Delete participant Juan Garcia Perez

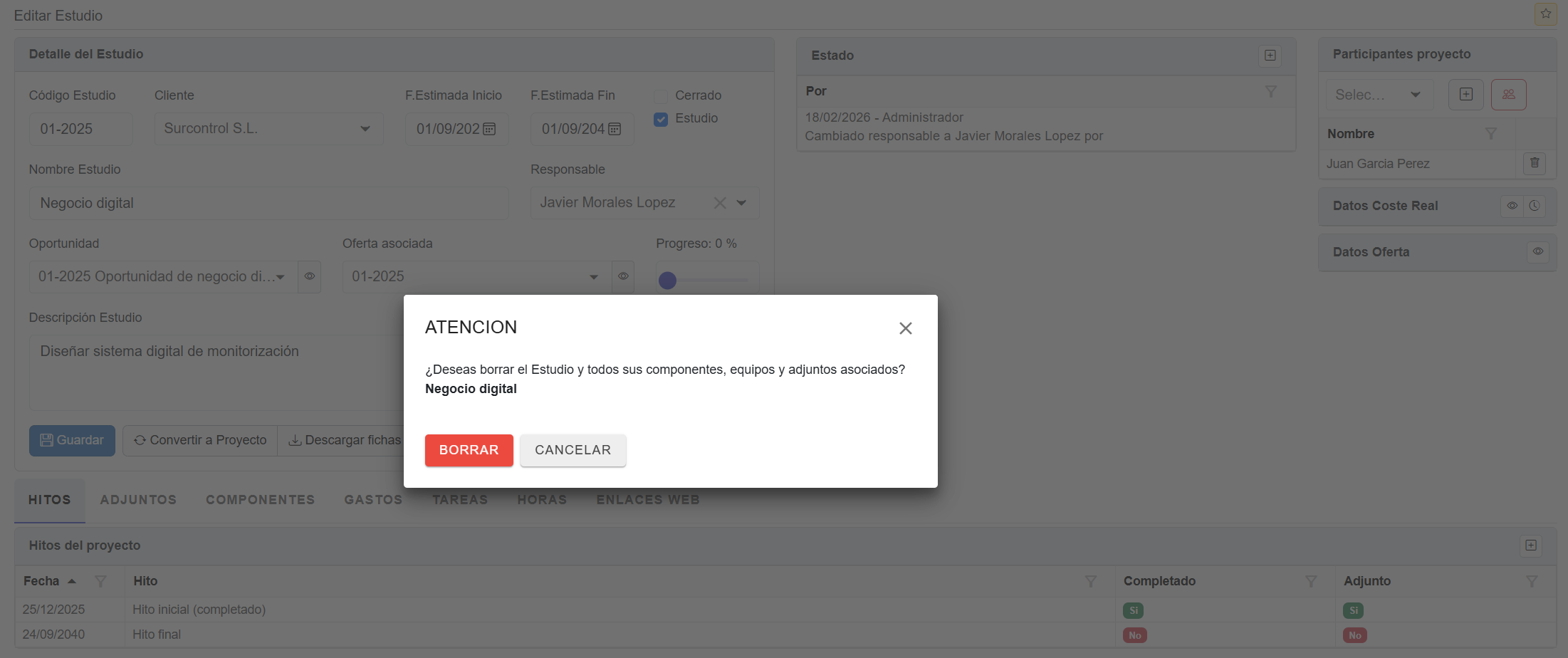pyautogui.click(x=1535, y=163)
